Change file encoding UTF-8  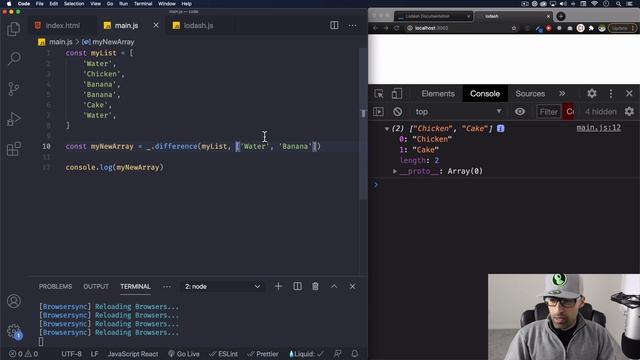[71, 354]
